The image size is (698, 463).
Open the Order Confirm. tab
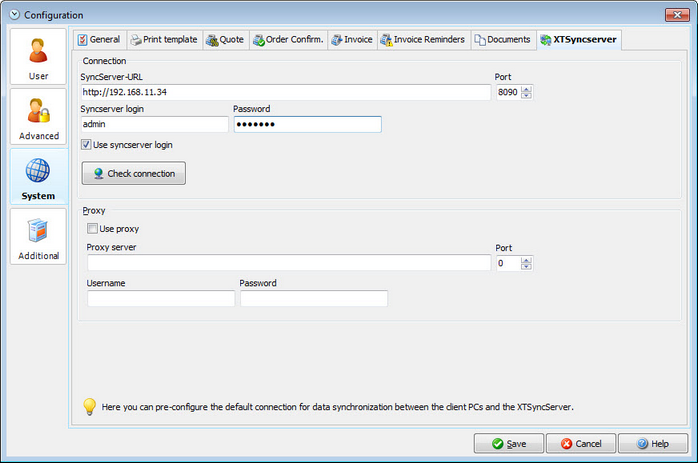288,40
